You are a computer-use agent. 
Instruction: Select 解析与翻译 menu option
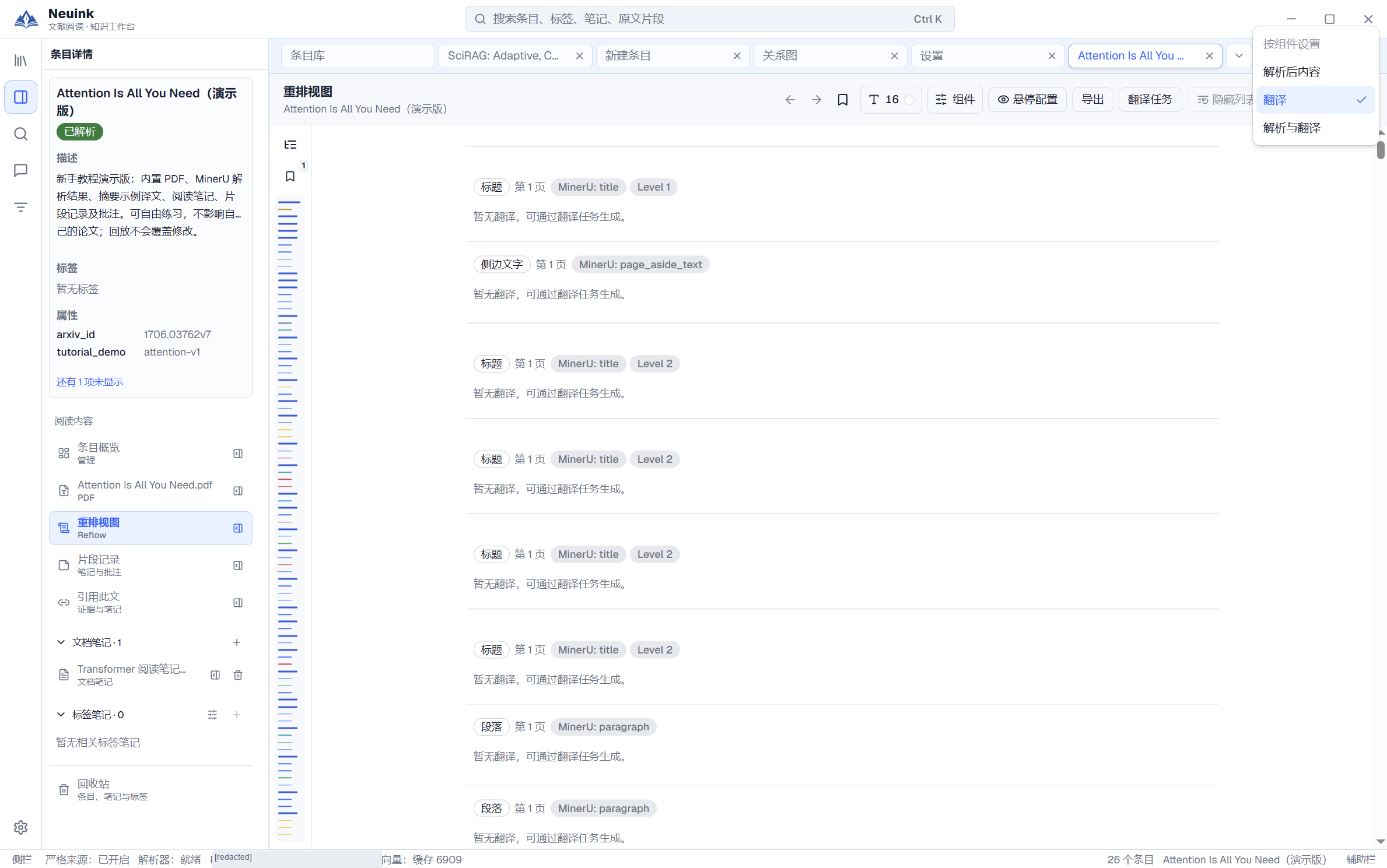click(1316, 128)
